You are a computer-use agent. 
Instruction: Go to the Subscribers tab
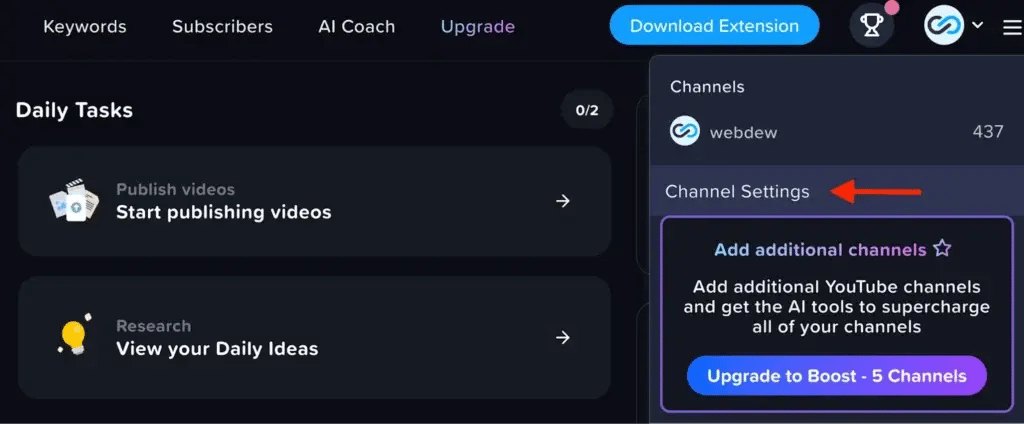[x=222, y=27]
